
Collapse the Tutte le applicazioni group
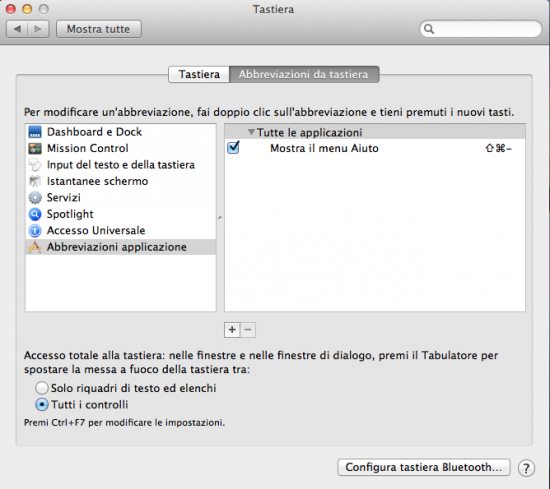coord(251,132)
